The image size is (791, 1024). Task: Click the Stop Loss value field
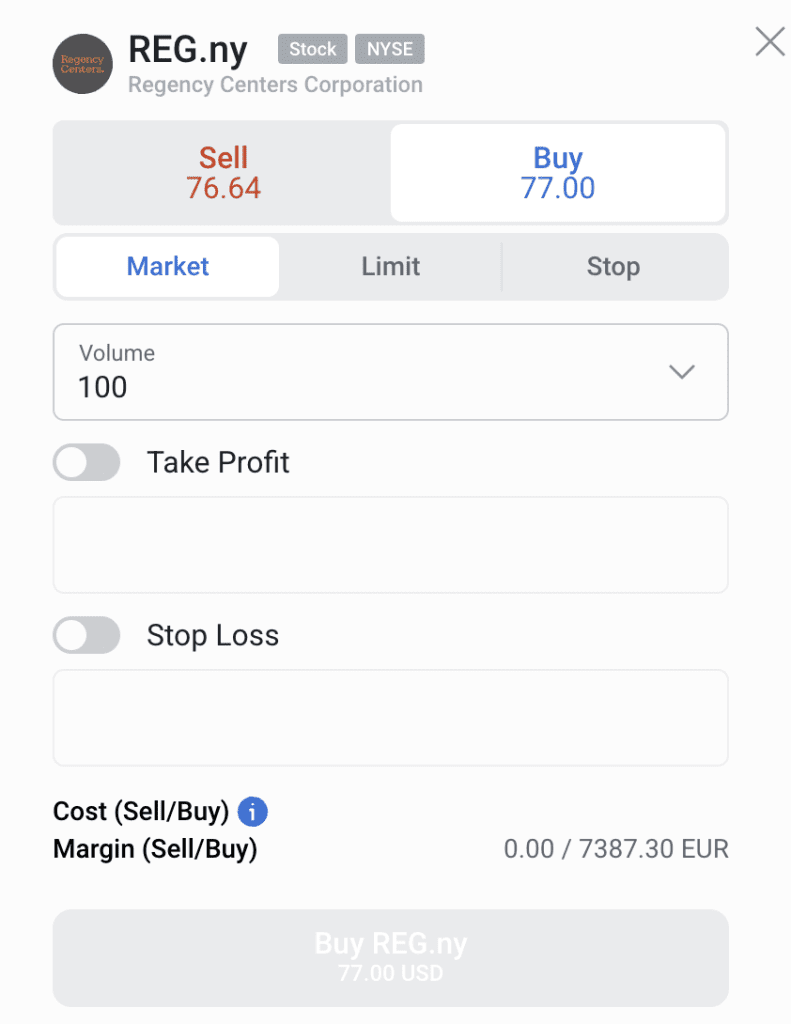(391, 718)
